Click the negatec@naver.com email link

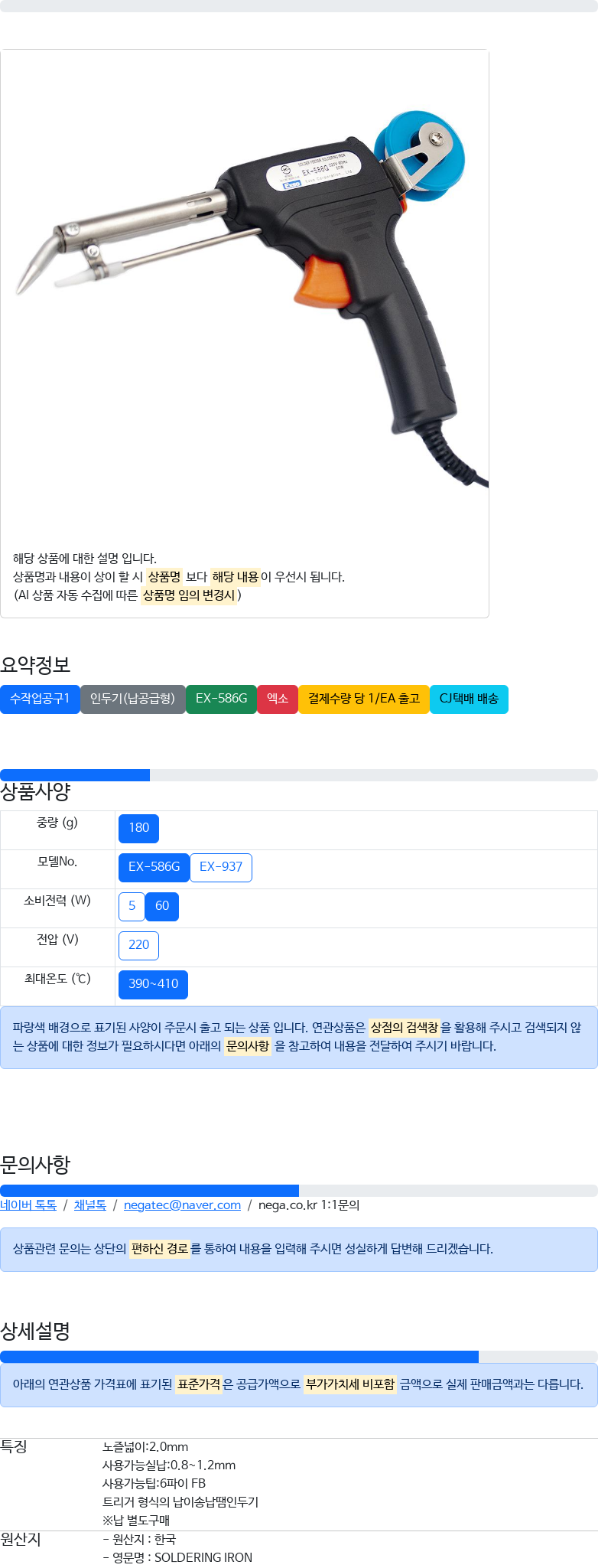click(182, 1205)
